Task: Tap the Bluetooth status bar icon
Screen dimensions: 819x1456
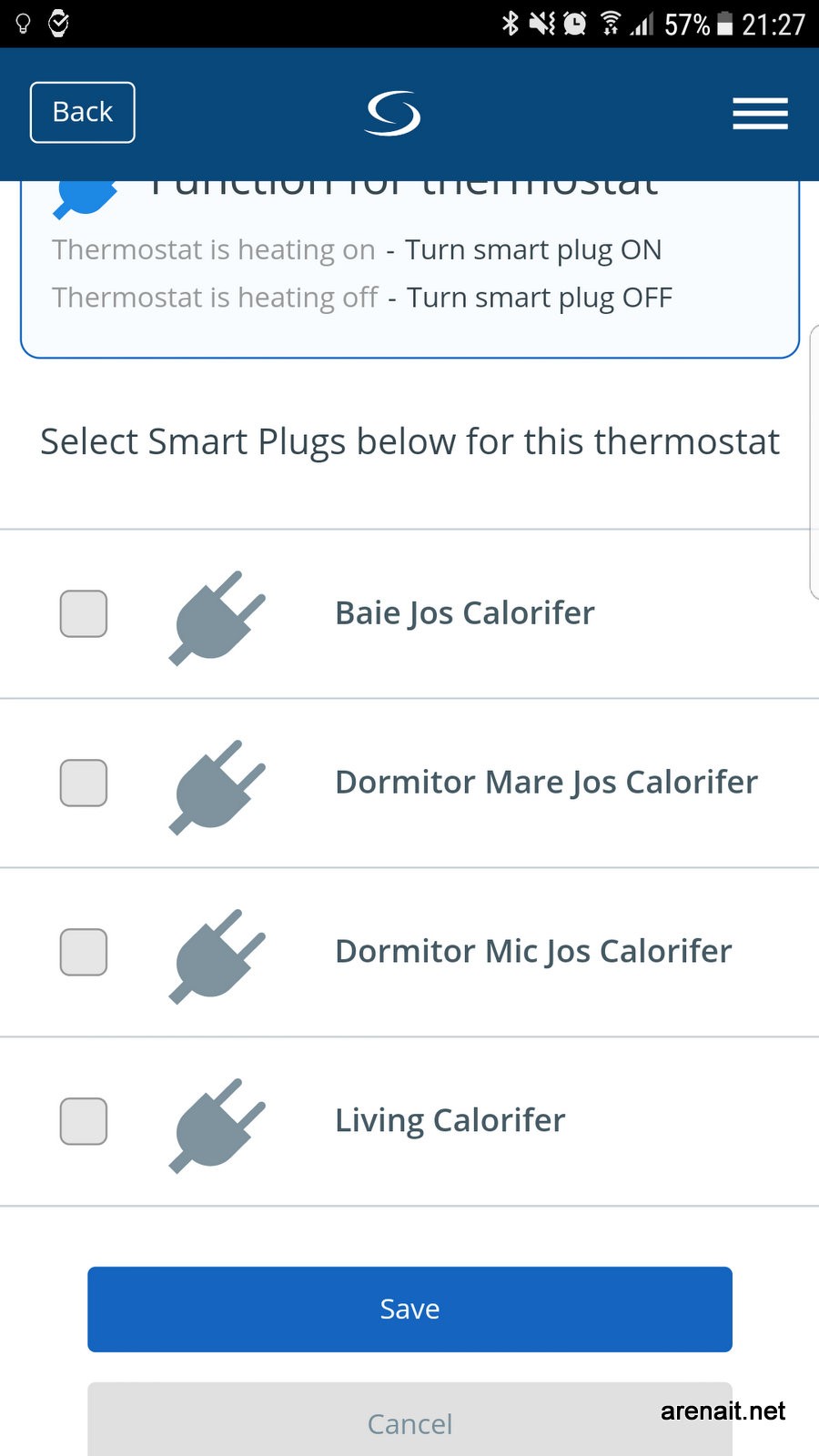Action: point(511,23)
